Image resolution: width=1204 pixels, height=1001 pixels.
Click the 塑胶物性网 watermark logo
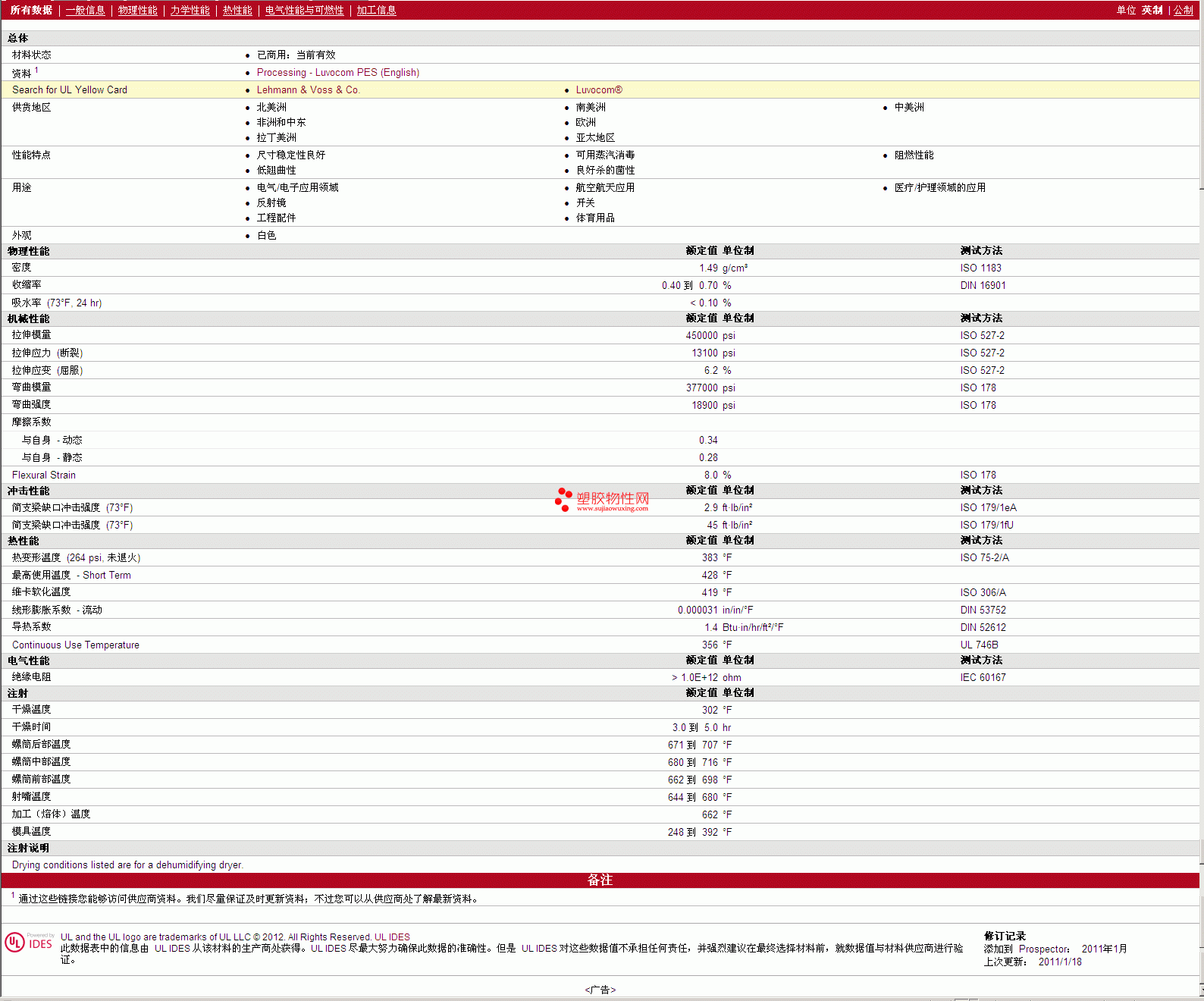click(x=602, y=500)
